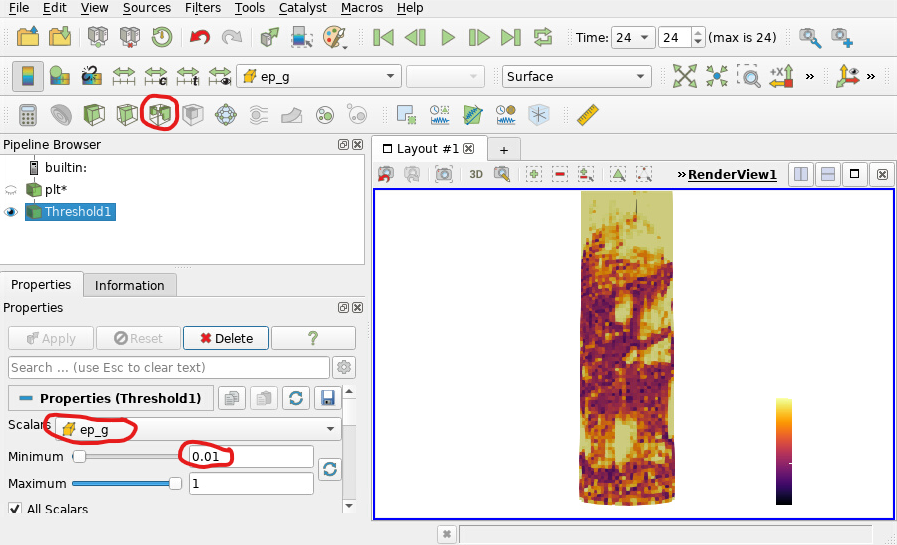Image resolution: width=897 pixels, height=545 pixels.
Task: Click the Undo red arrow icon
Action: pyautogui.click(x=200, y=37)
